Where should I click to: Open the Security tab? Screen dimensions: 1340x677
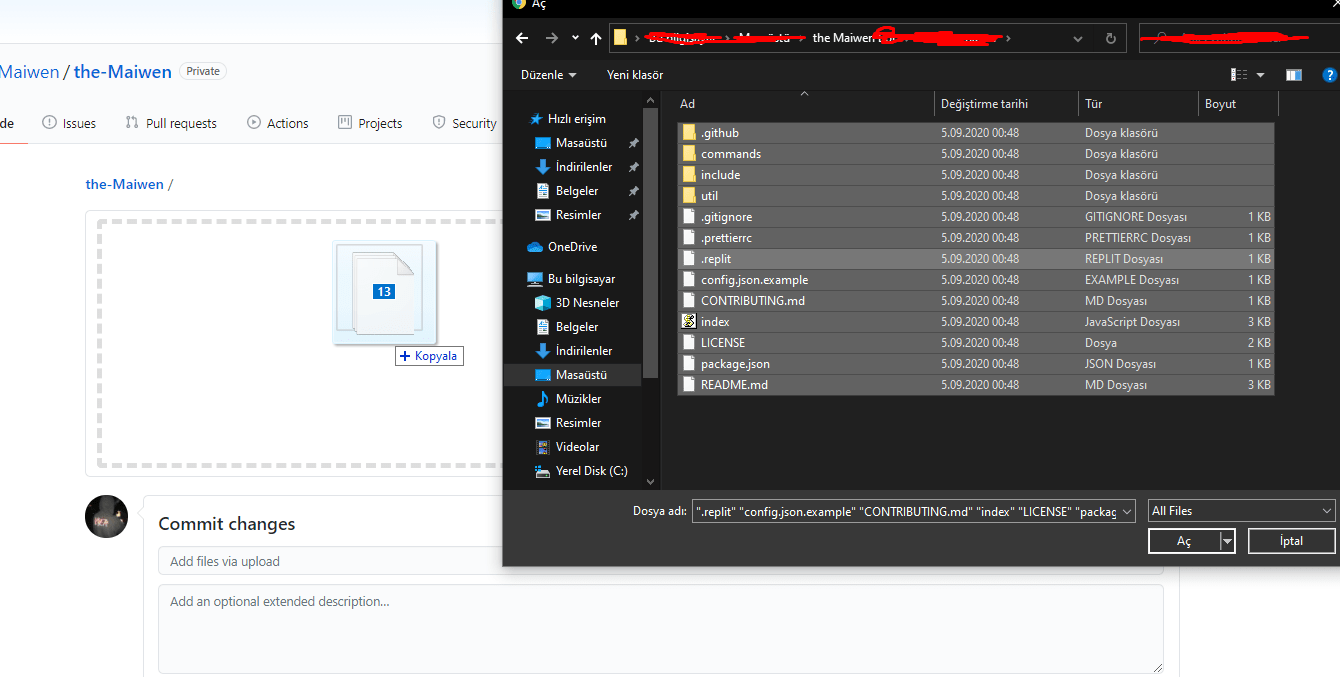click(x=464, y=123)
